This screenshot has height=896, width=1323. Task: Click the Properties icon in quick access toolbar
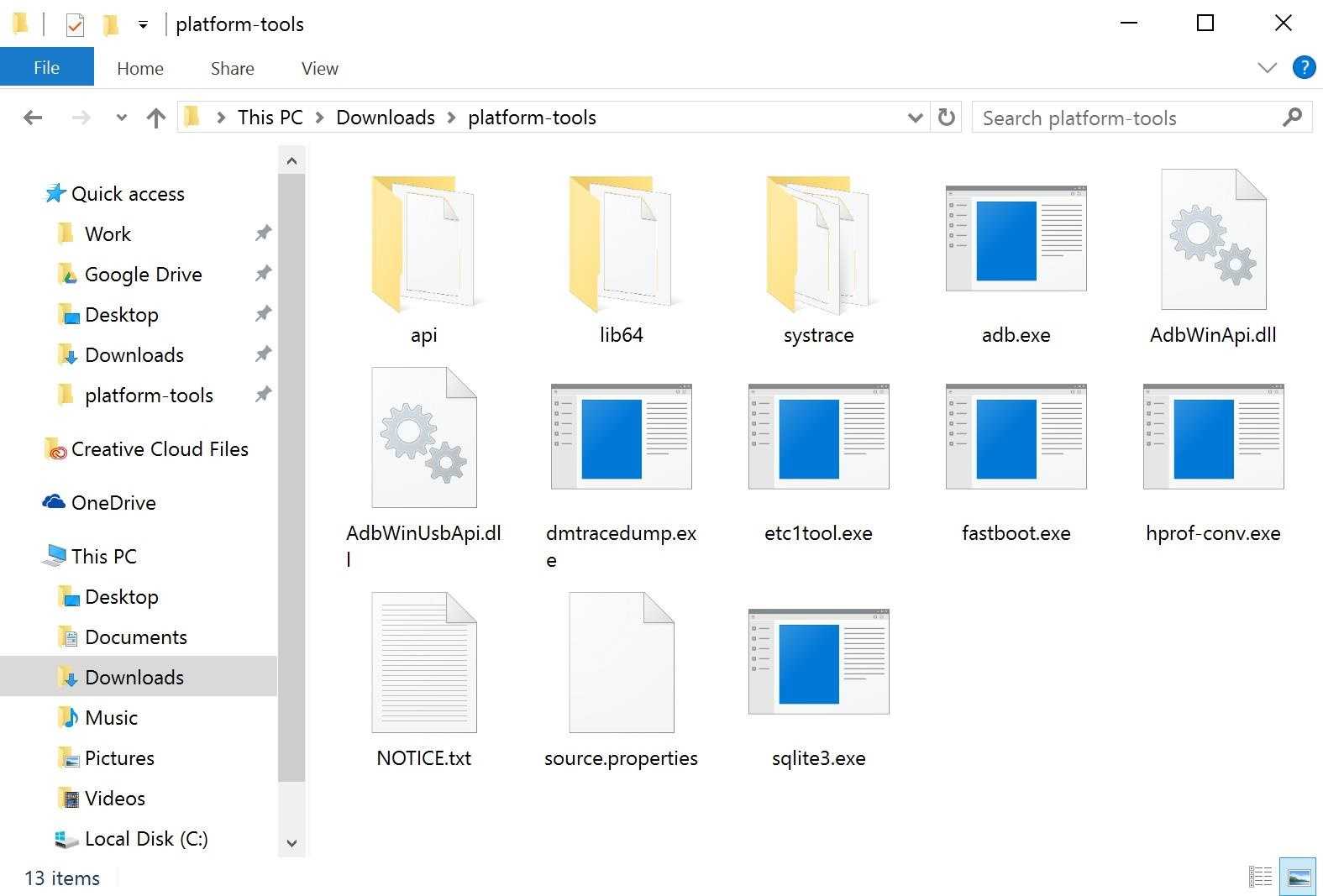[75, 25]
